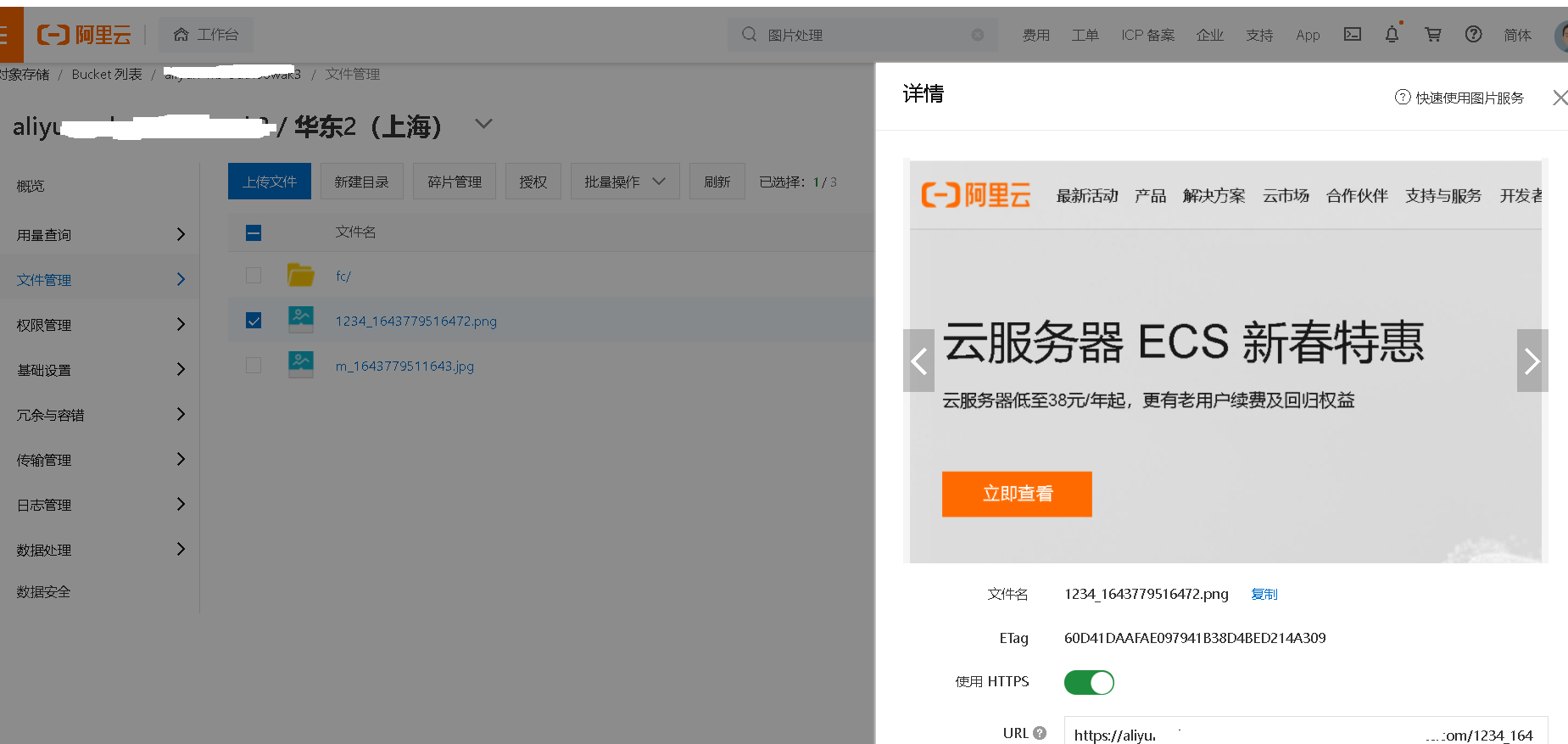Viewport: 1568px width, 744px height.
Task: Open the 批量操作 dropdown
Action: point(625,182)
